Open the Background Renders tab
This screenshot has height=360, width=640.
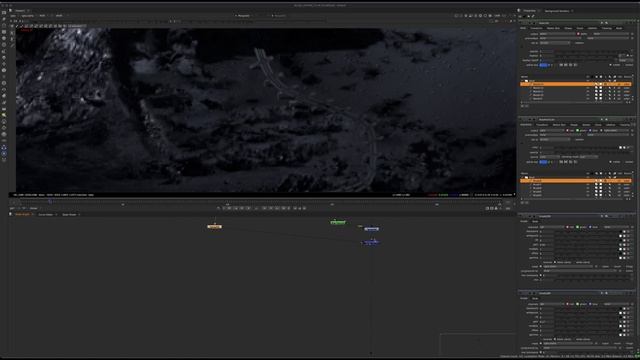(x=557, y=11)
